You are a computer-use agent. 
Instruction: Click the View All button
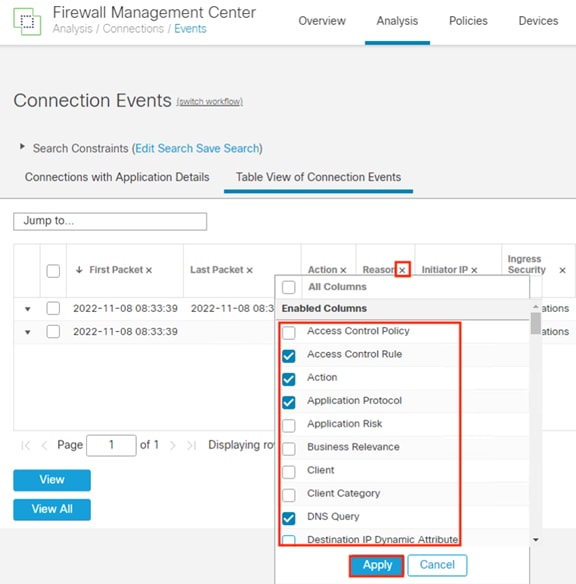pyautogui.click(x=52, y=510)
